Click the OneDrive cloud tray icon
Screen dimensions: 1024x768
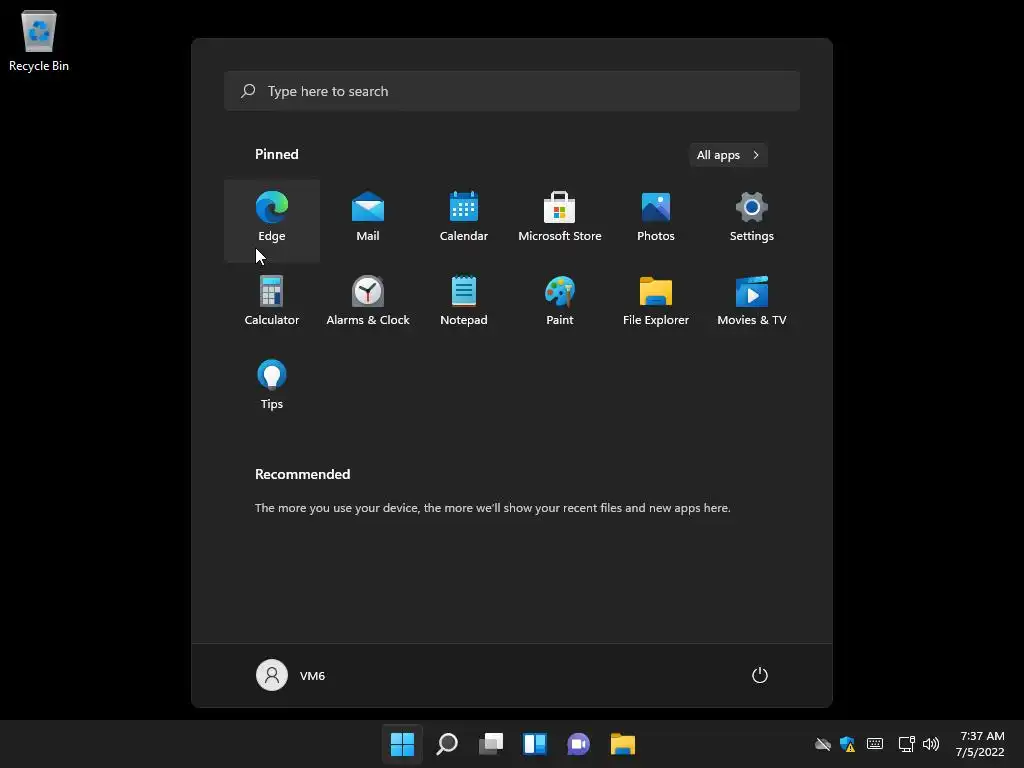823,744
